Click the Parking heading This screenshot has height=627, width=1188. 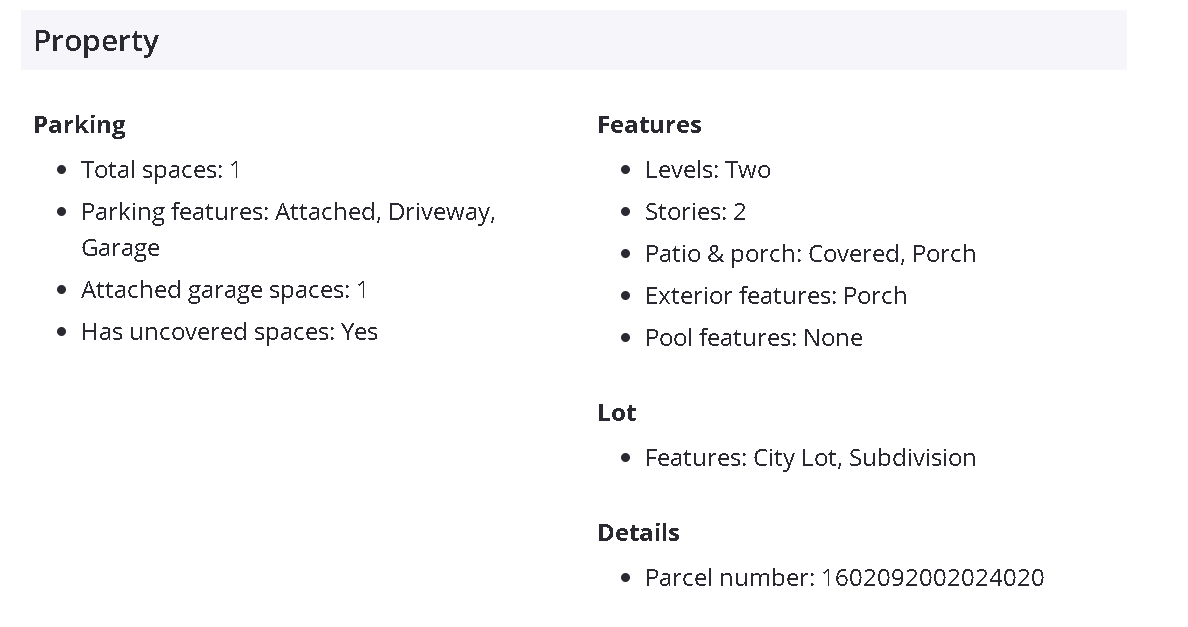click(80, 125)
